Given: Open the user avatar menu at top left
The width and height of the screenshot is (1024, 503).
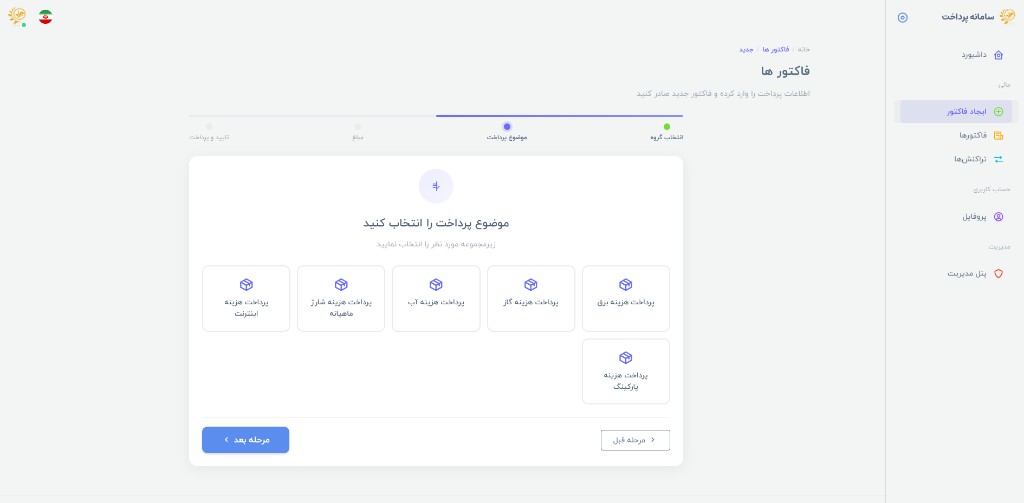Looking at the screenshot, I should point(17,16).
